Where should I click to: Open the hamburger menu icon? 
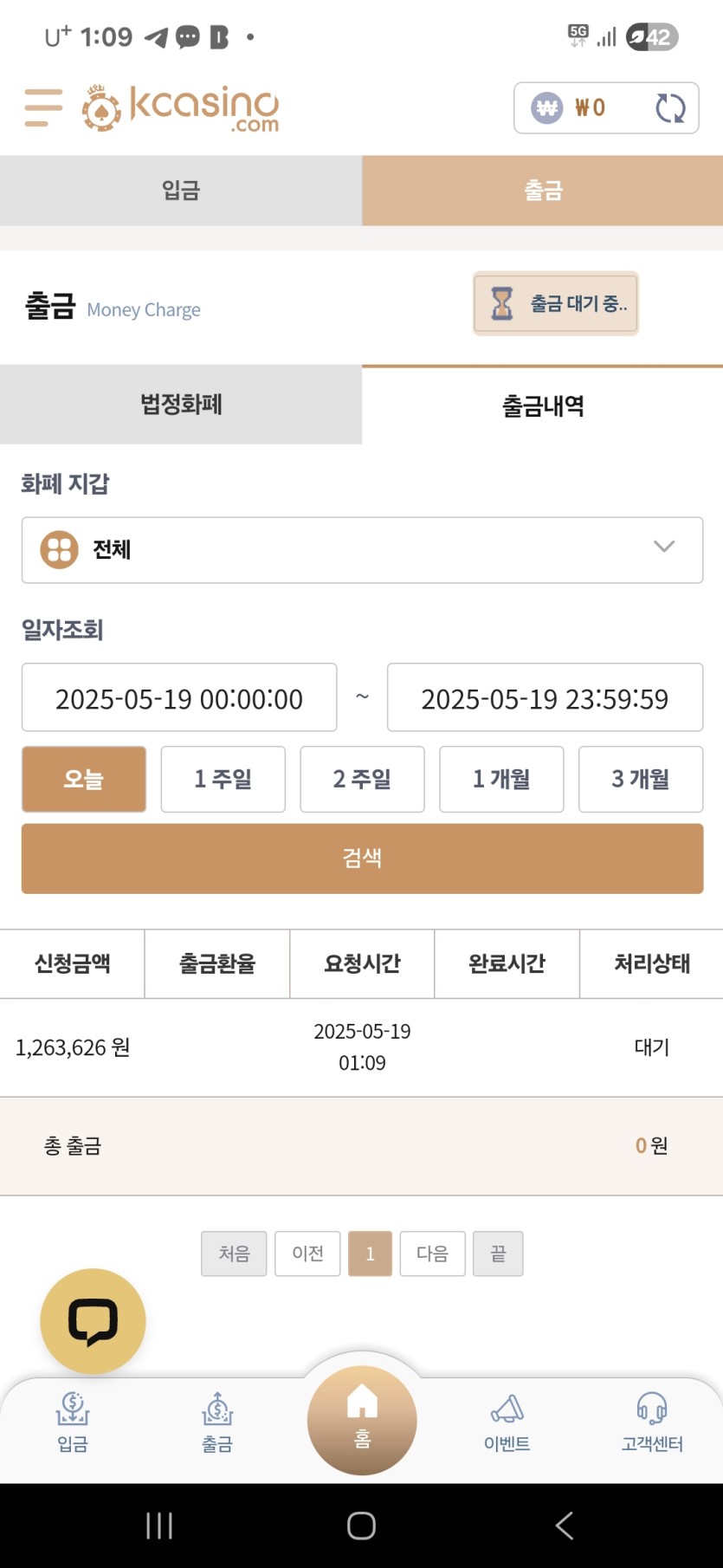click(43, 107)
